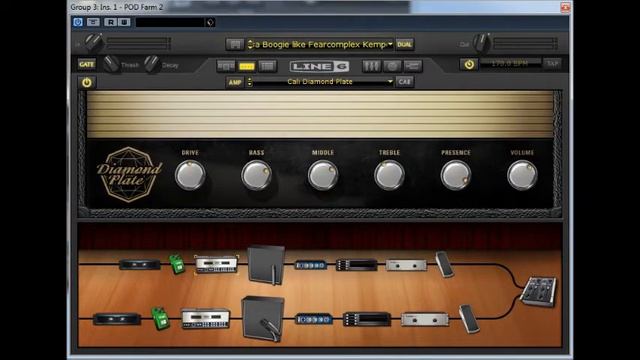Click the BASS knob on the amp
This screenshot has width=640, height=360.
pos(256,175)
